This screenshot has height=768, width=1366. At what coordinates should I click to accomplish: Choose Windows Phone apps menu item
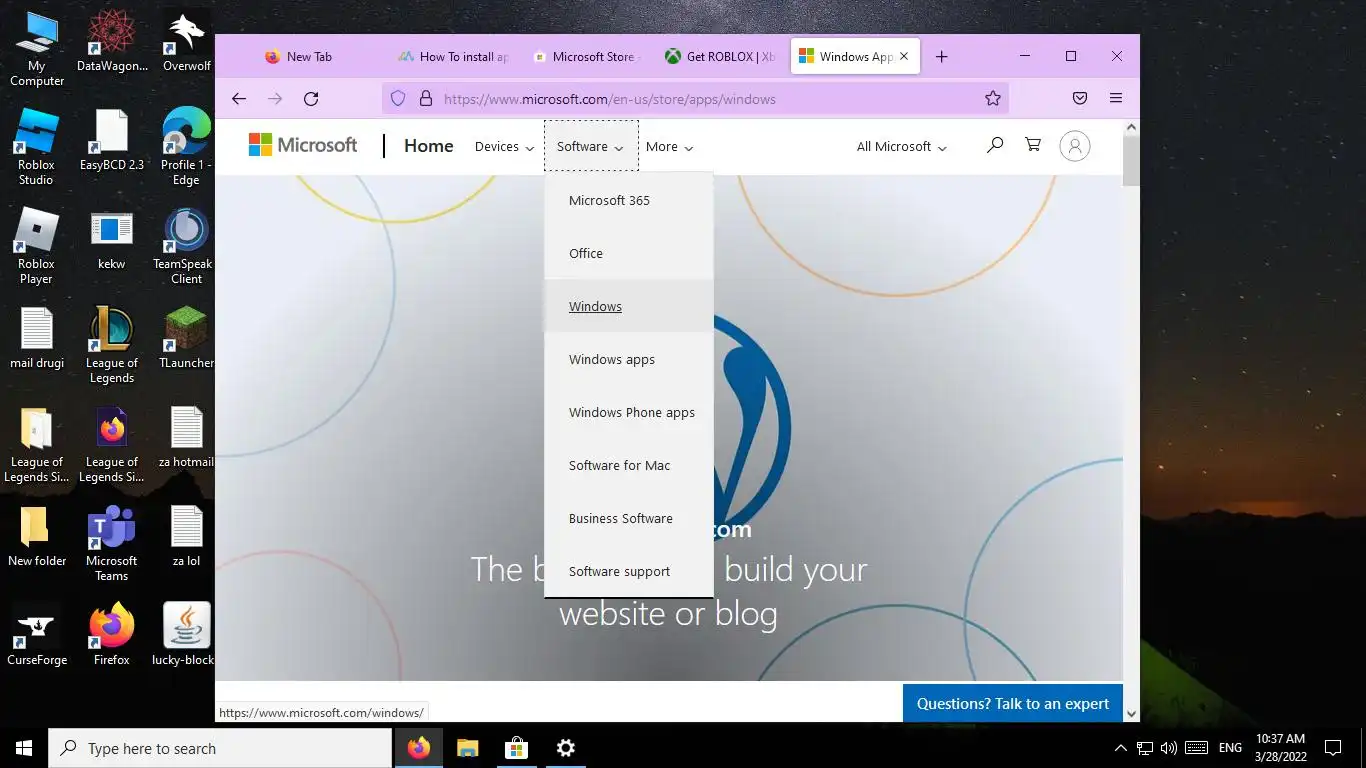point(629,412)
